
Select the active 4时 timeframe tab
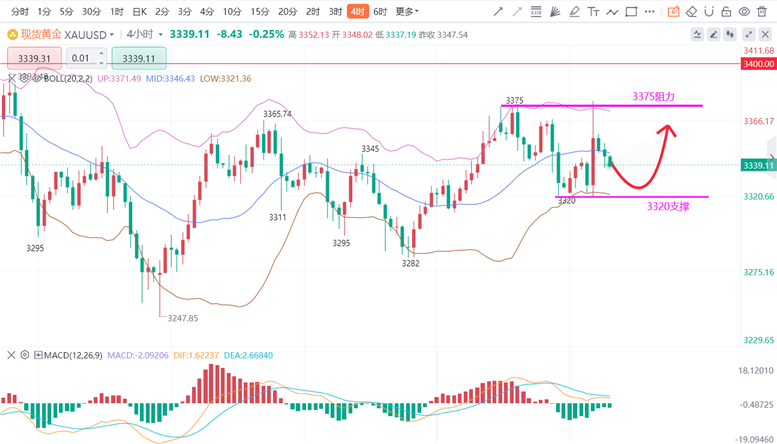(x=358, y=11)
